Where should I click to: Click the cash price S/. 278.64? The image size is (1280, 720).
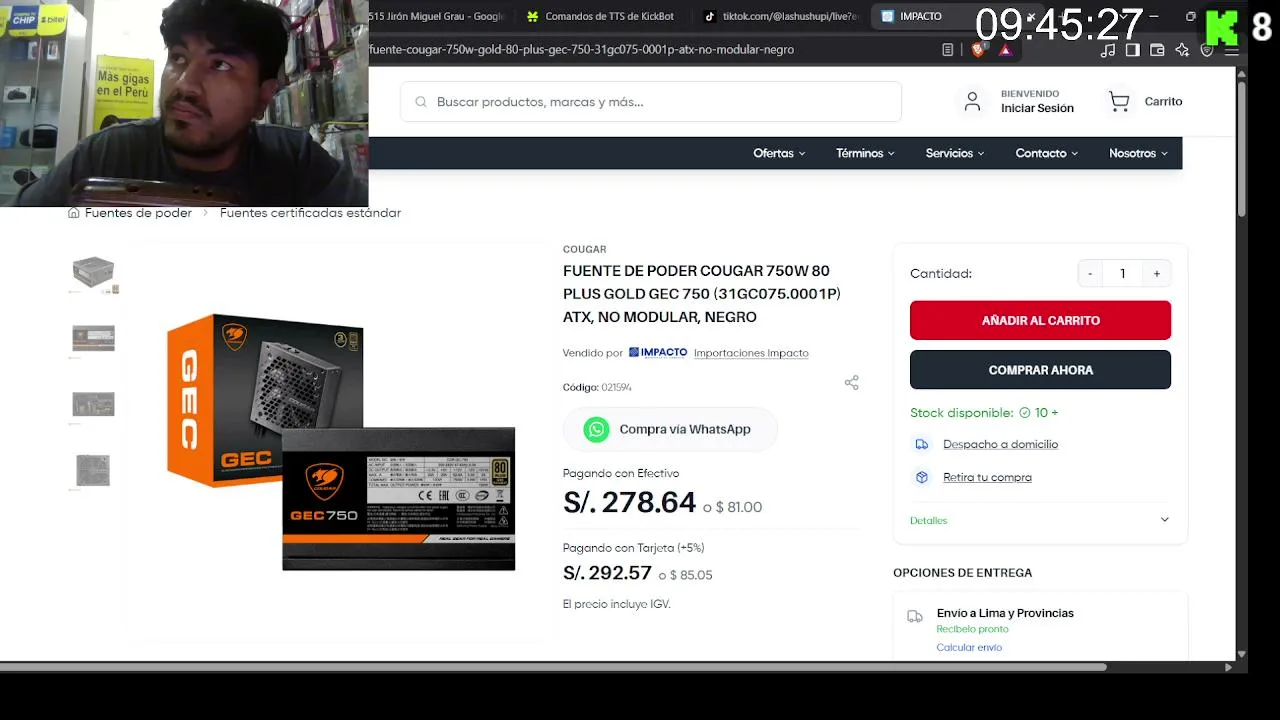(629, 502)
